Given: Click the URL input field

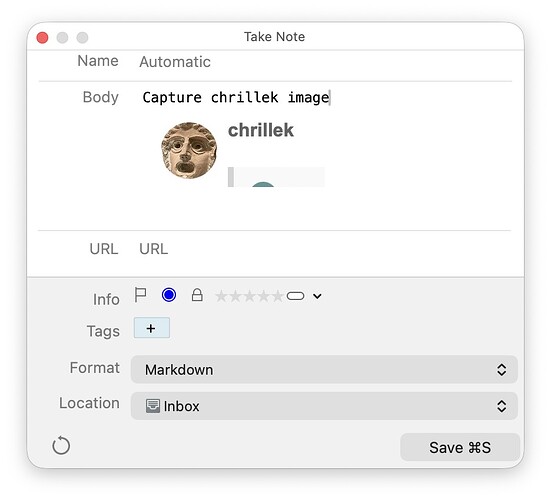Looking at the screenshot, I should pos(324,249).
